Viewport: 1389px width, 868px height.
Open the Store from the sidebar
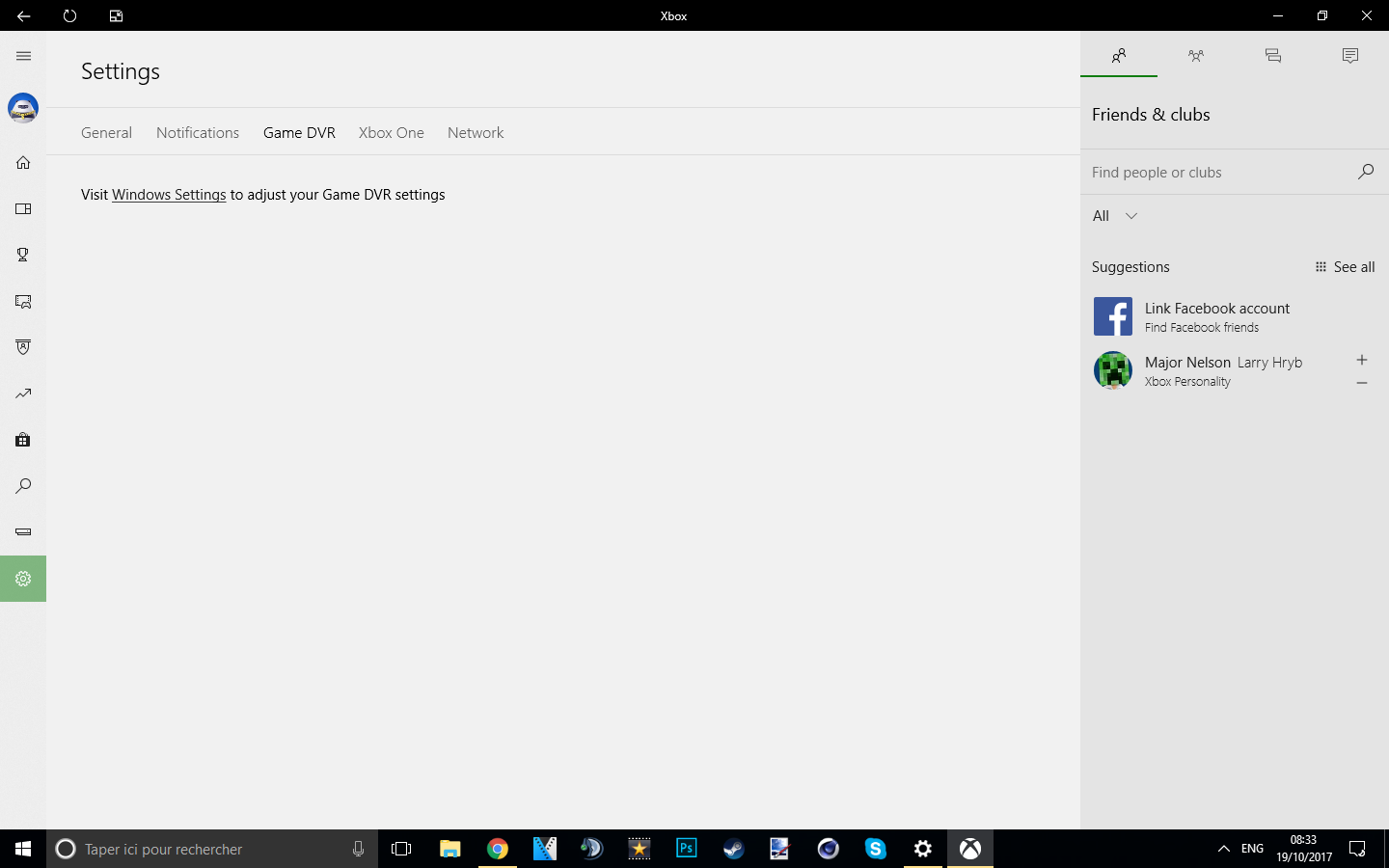[23, 440]
